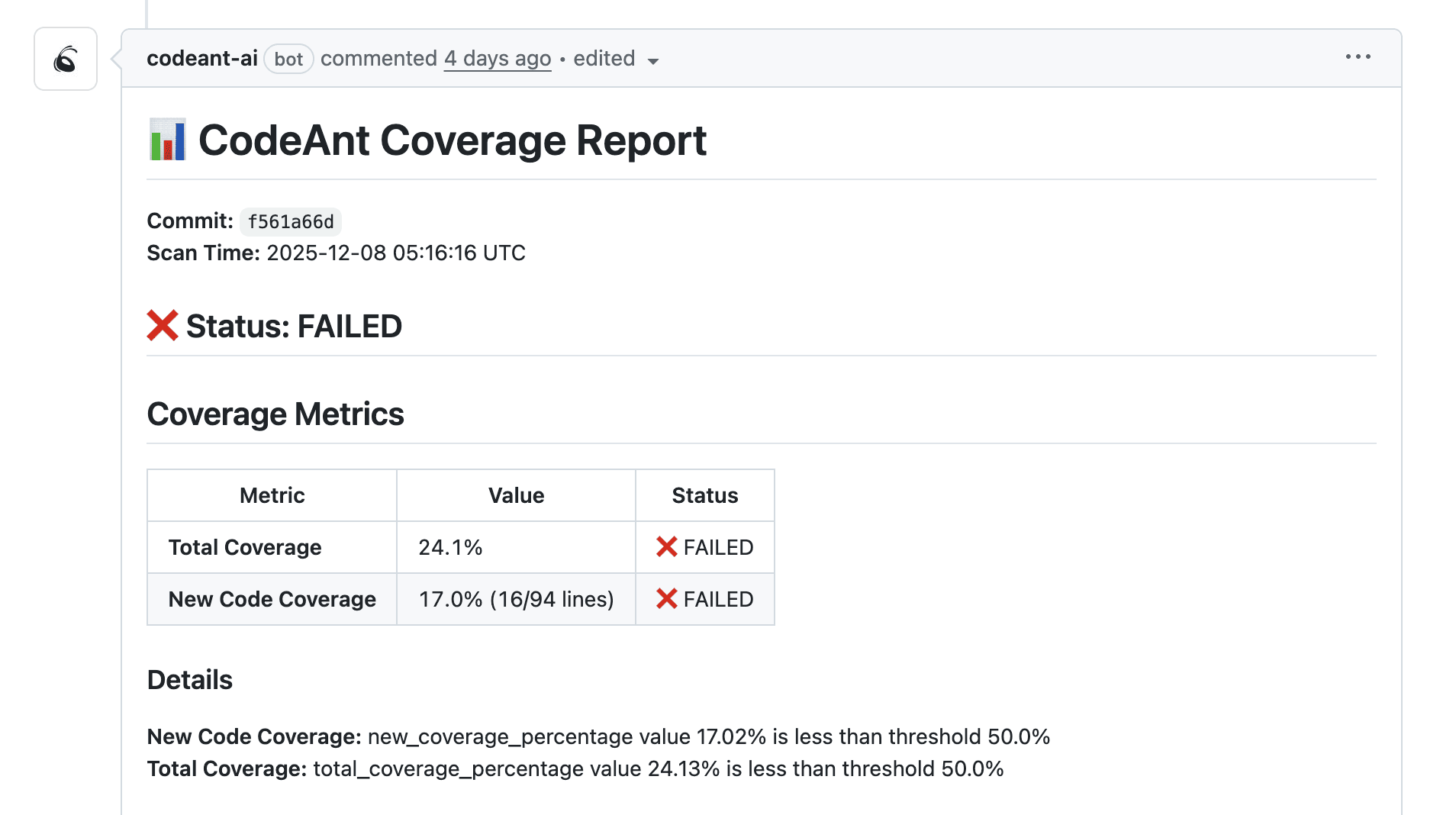
Task: Click the Coverage Metrics heading
Action: 275,414
